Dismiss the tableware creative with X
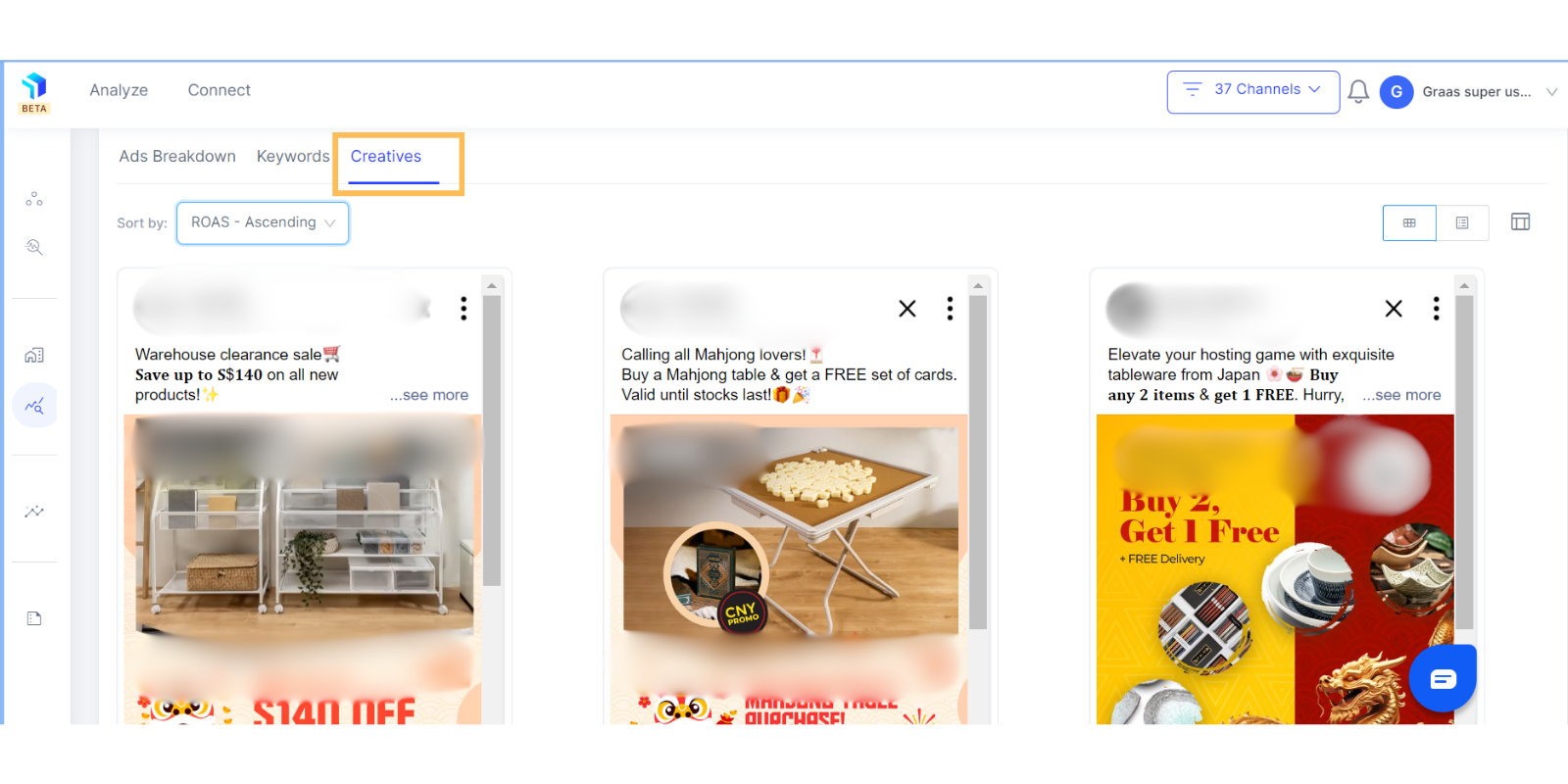This screenshot has width=1568, height=784. point(1394,309)
